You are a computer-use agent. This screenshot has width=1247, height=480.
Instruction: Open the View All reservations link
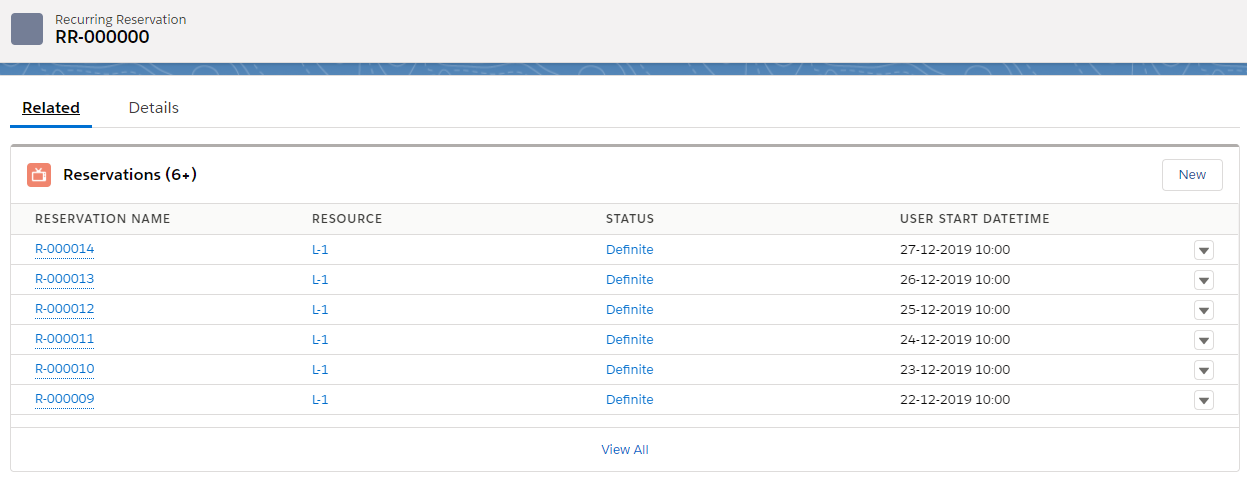[624, 450]
